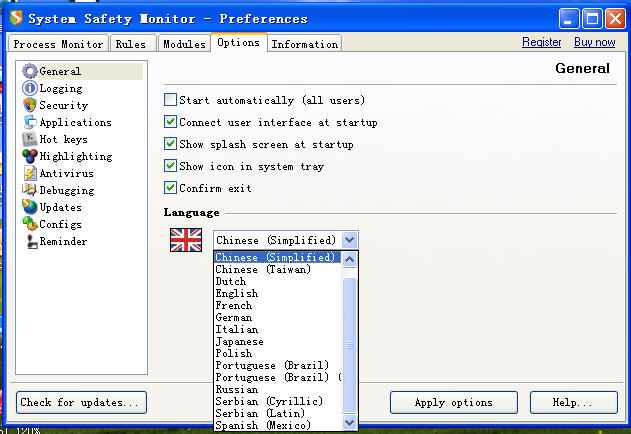
Task: Select Japanese language option
Action: (x=277, y=341)
